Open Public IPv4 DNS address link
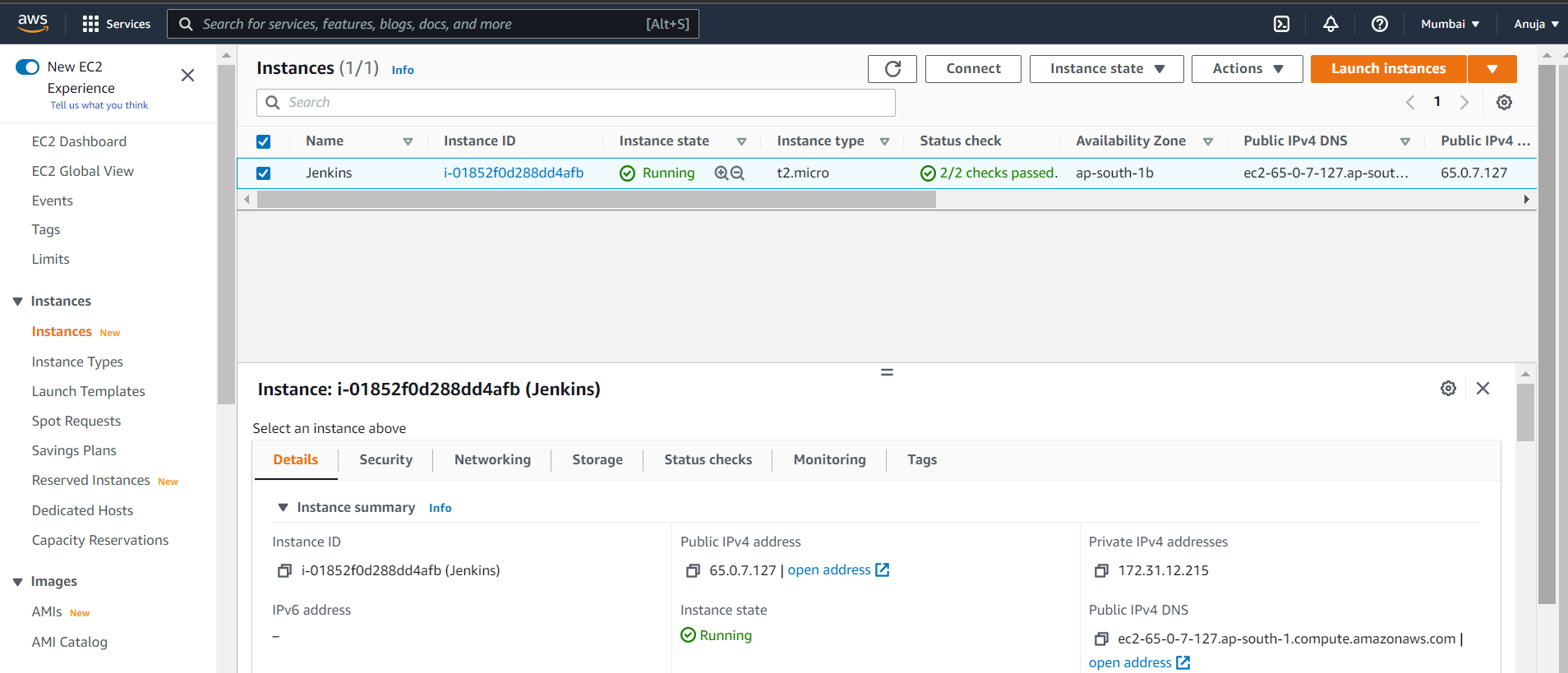Viewport: 1568px width, 673px height. pos(1139,662)
